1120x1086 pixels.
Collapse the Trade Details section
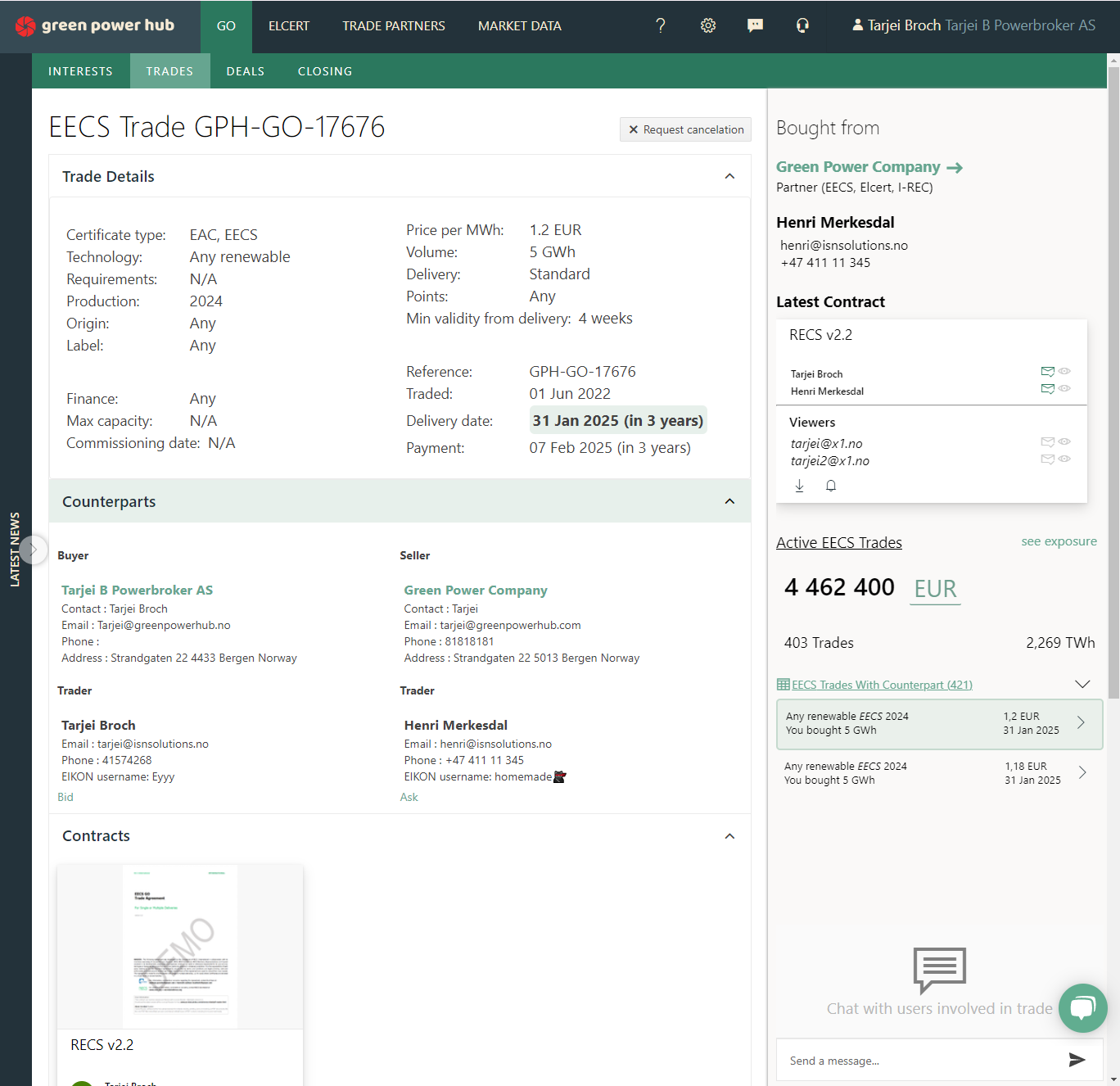click(729, 177)
